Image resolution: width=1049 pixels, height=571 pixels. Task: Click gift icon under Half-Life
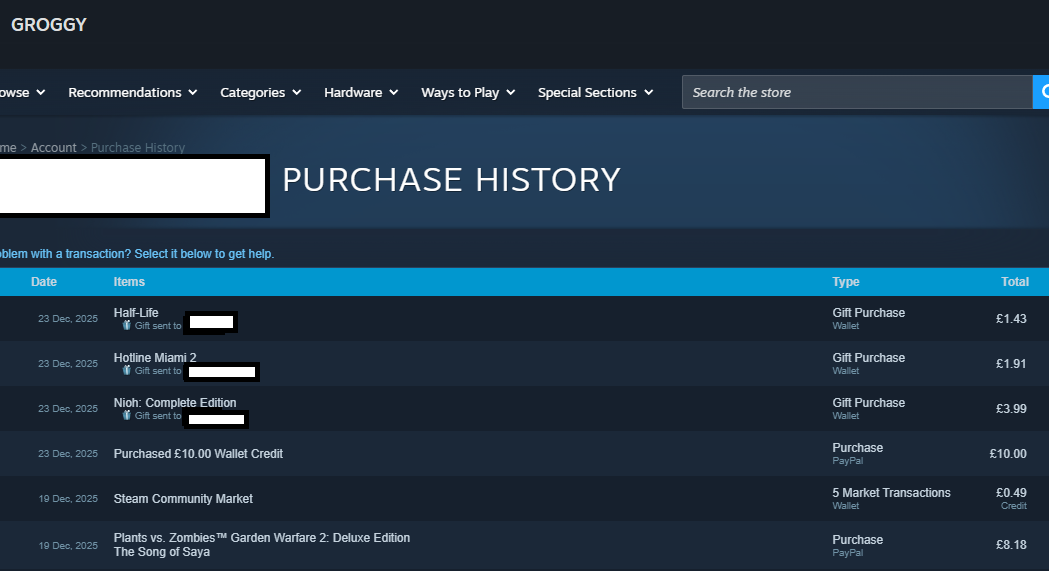click(x=126, y=326)
